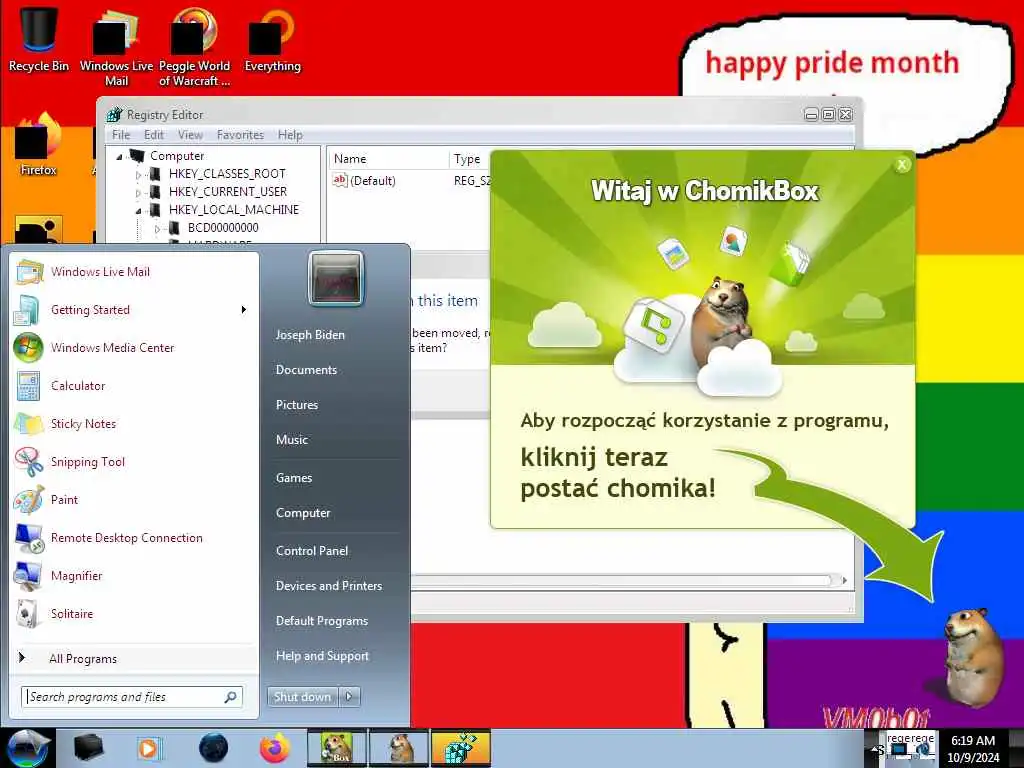Click the Solitaire cards icon
Image resolution: width=1024 pixels, height=768 pixels.
pos(29,613)
